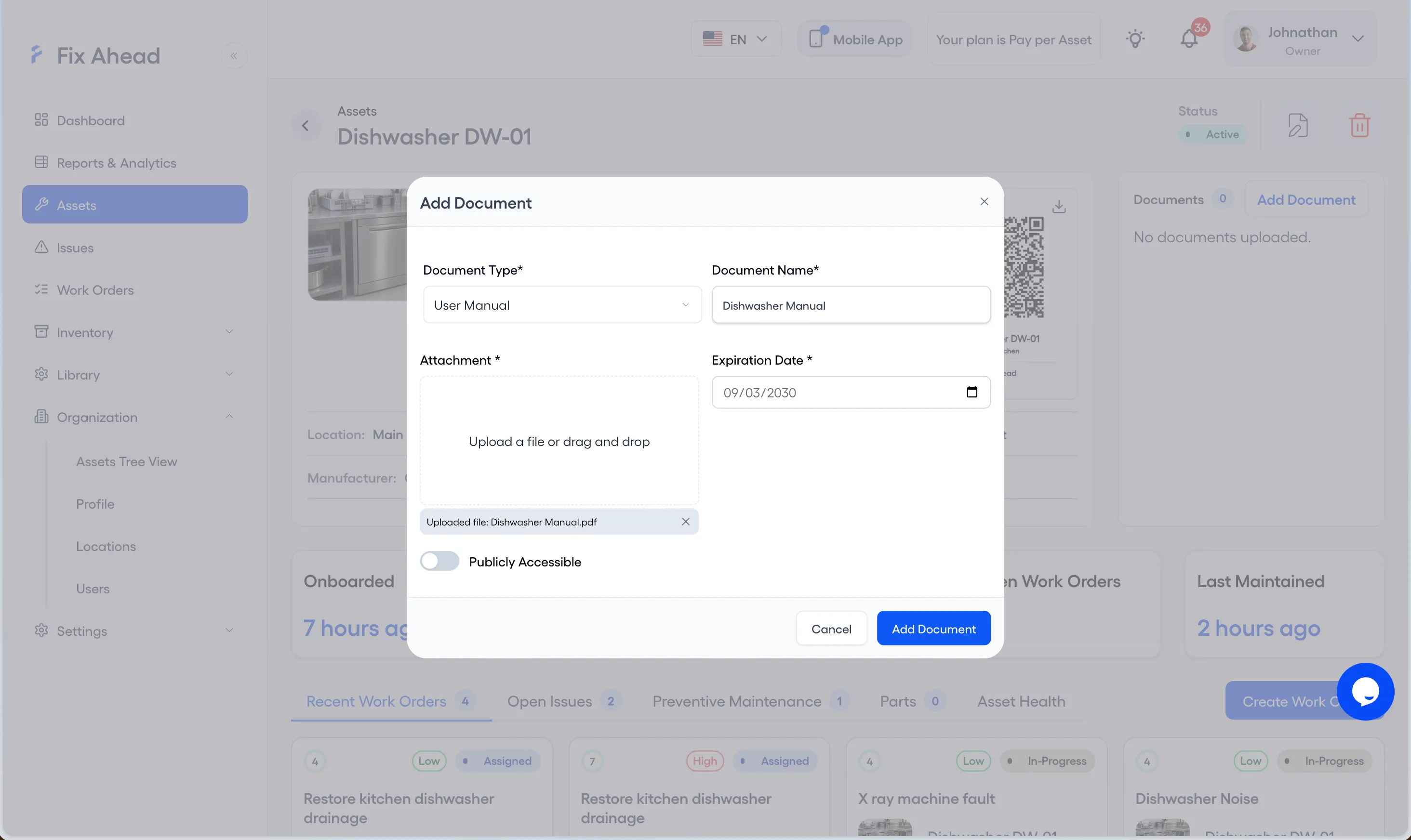Screen dimensions: 1411x840
Task: Click Add Document link in Documents panel
Action: (x=1306, y=200)
